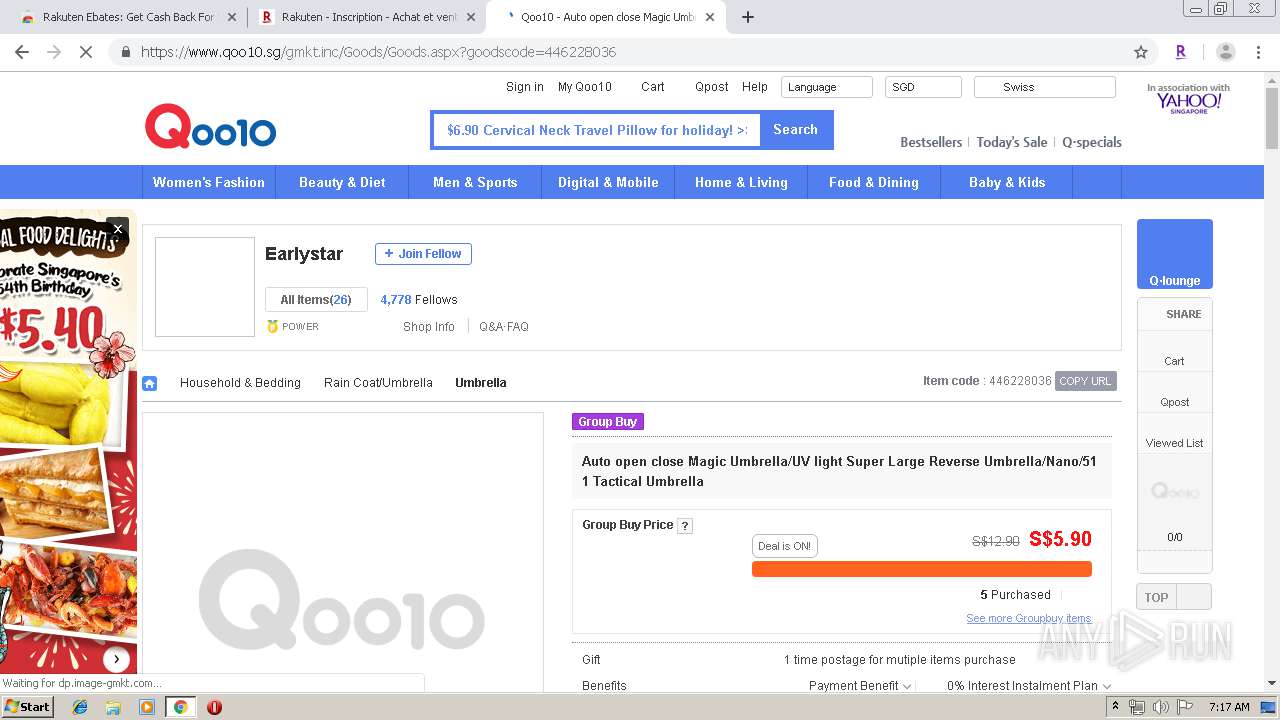Open the Women's Fashion category
This screenshot has width=1280, height=720.
pos(209,182)
